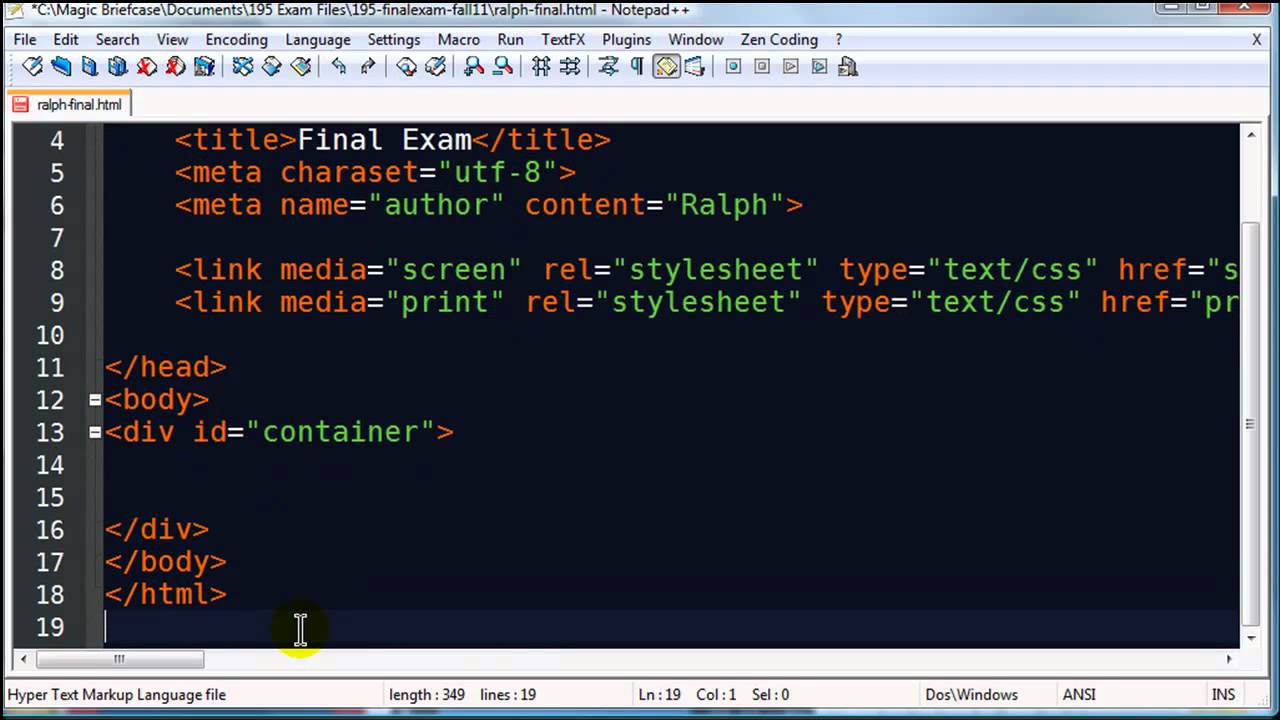Viewport: 1280px width, 720px height.
Task: Open the Edit menu
Action: coord(66,40)
